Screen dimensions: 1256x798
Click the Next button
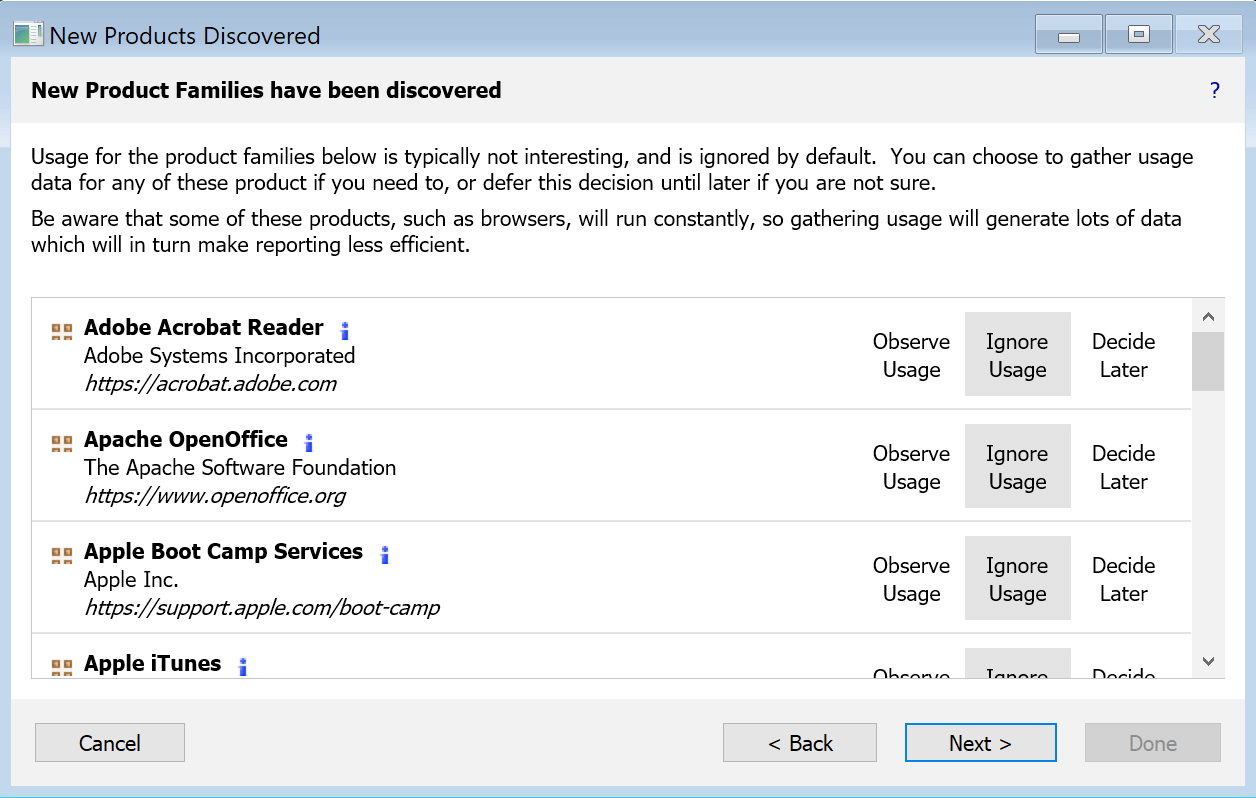point(980,743)
